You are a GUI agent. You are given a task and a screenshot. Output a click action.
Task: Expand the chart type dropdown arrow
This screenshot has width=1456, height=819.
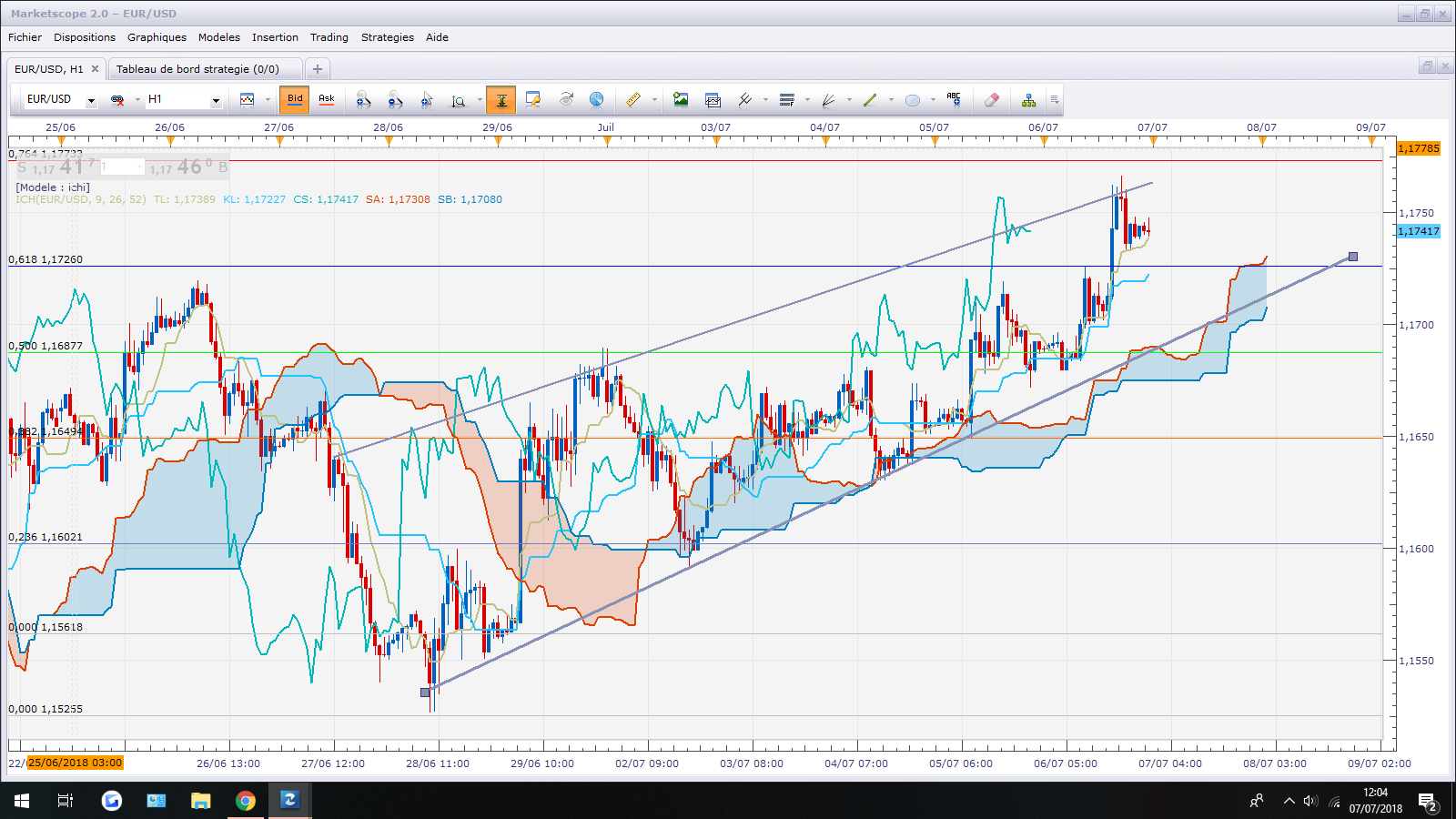(268, 100)
